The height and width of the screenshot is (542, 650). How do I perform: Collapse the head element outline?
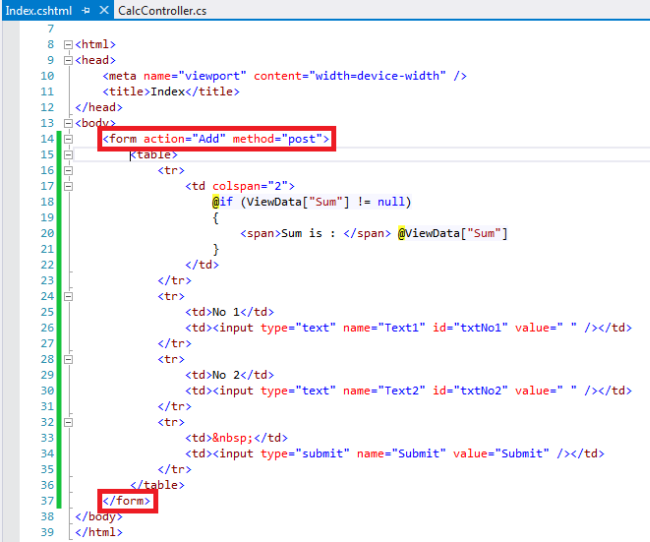[68, 60]
